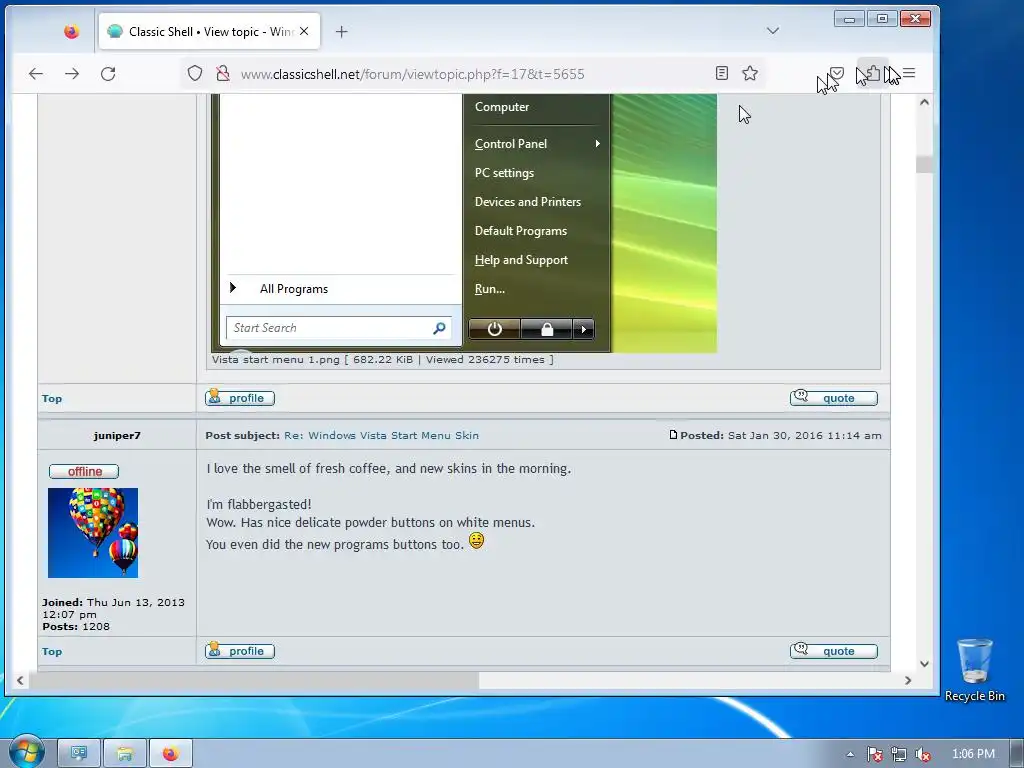Close the Classic Shell tab
Image resolution: width=1024 pixels, height=768 pixels.
point(304,31)
